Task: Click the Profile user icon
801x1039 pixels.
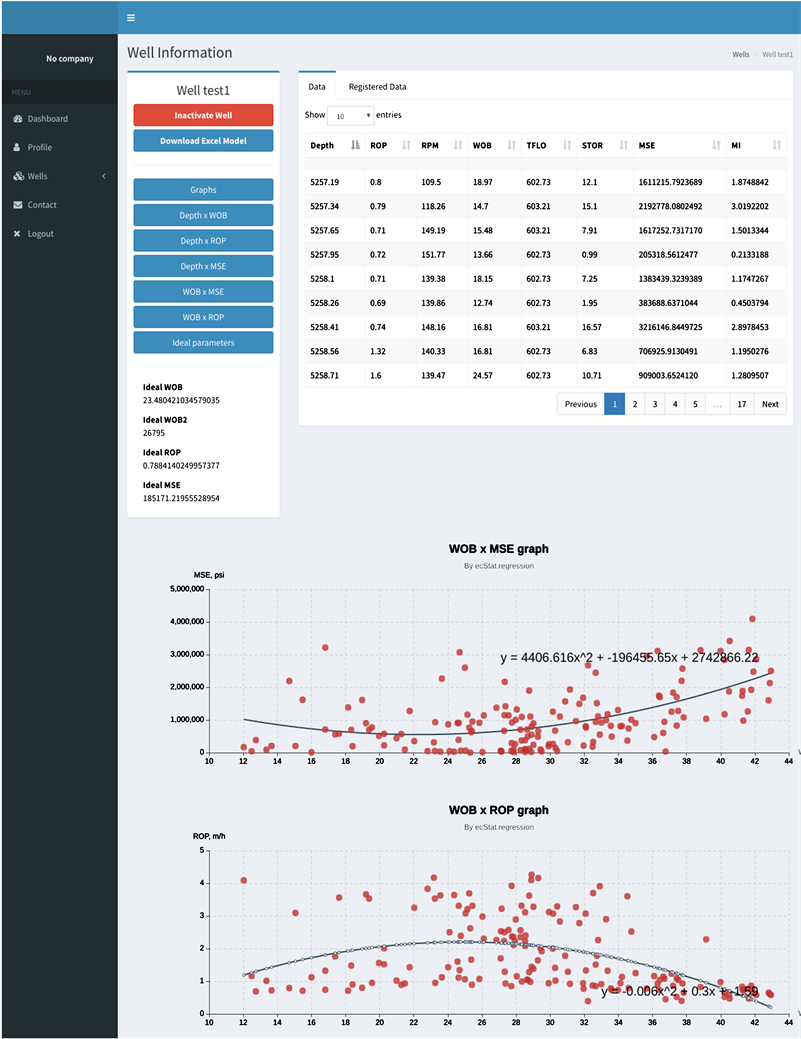Action: tap(17, 147)
